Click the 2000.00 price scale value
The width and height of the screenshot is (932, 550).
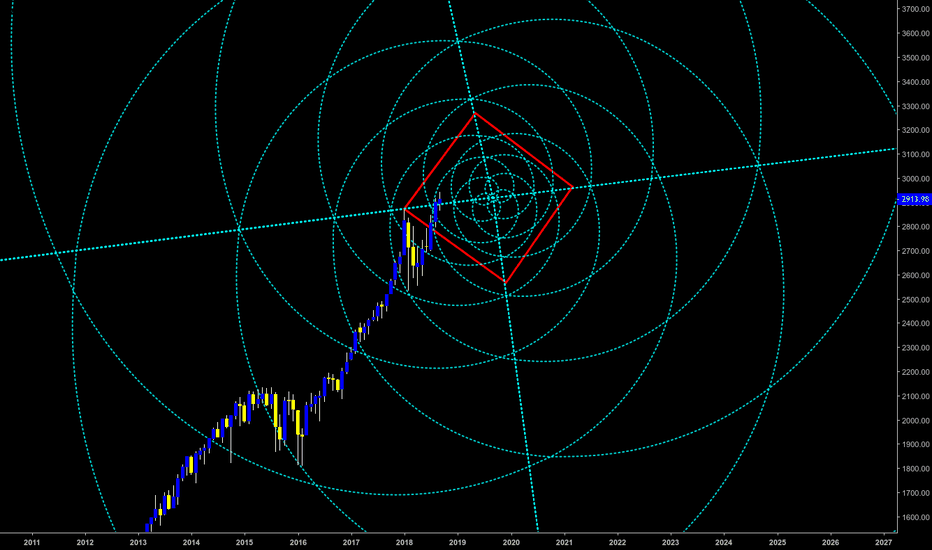click(x=915, y=421)
